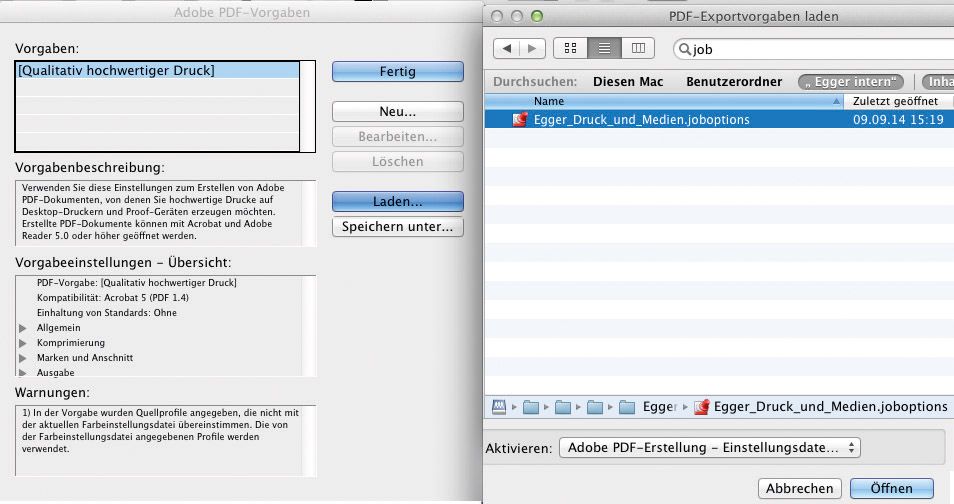954x504 pixels.
Task: Search scope: Diesen Mac
Action: [628, 82]
